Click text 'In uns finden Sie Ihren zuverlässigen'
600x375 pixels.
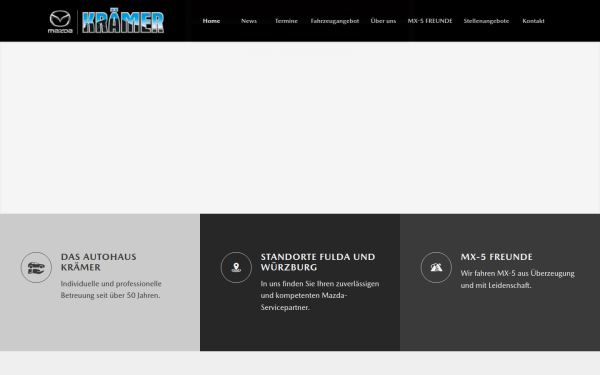click(x=320, y=284)
